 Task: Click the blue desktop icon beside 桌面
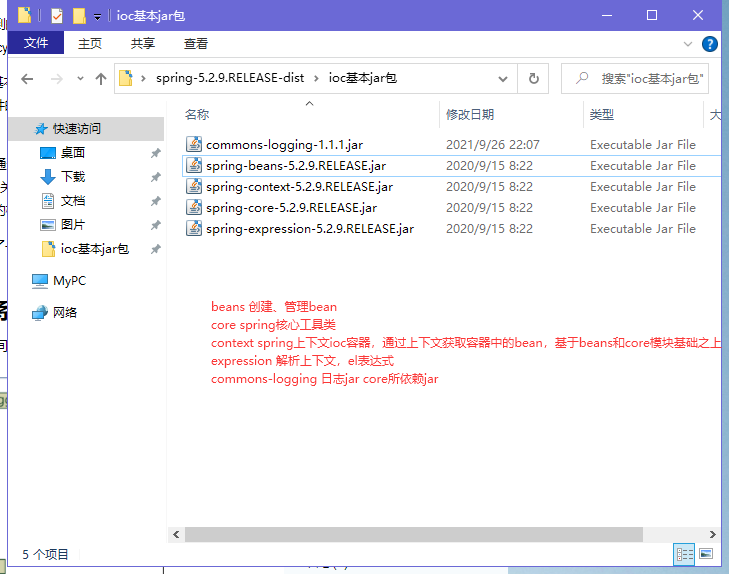tap(48, 153)
